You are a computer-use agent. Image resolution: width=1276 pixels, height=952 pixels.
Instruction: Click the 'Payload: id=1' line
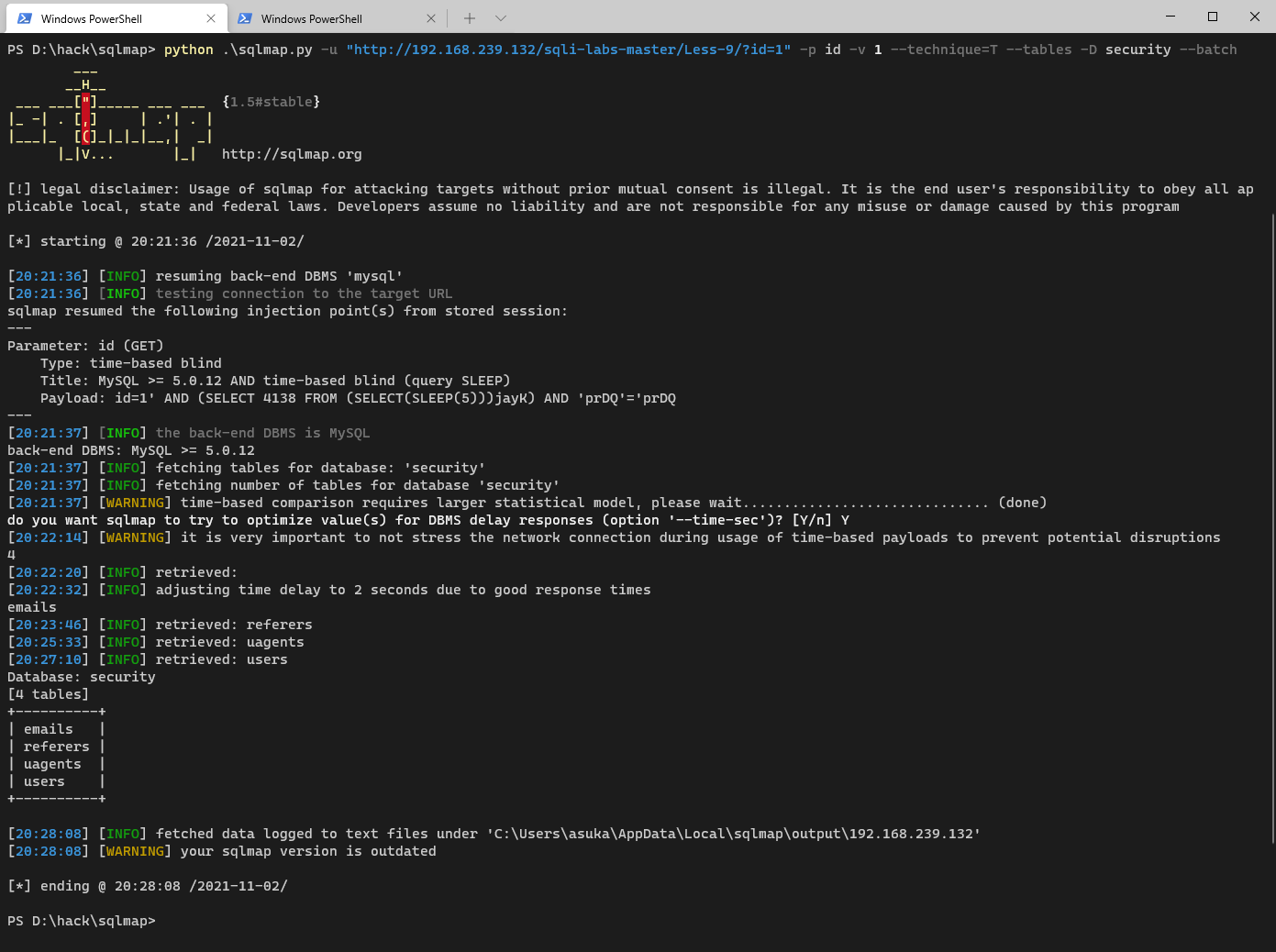click(x=358, y=398)
